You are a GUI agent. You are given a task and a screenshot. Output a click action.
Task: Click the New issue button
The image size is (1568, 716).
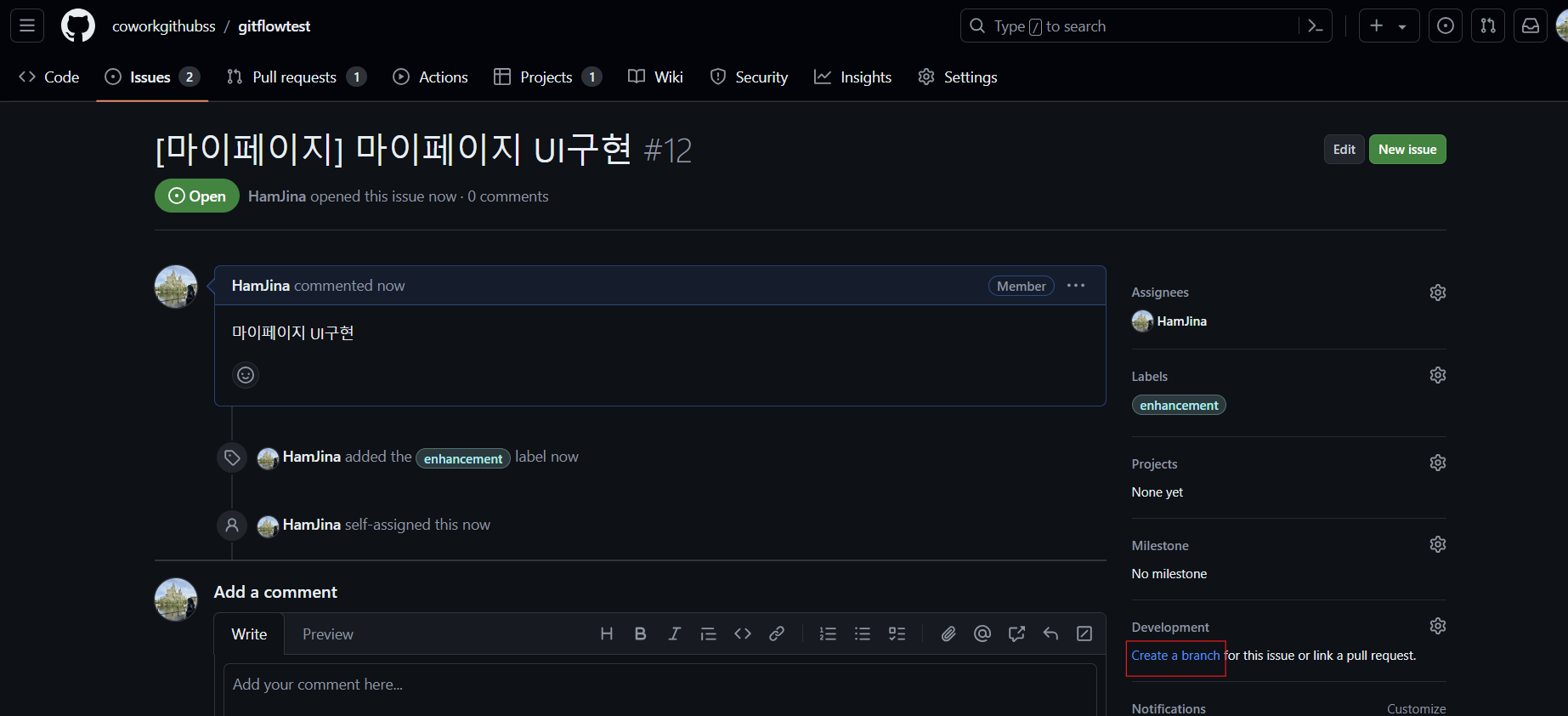click(x=1407, y=150)
